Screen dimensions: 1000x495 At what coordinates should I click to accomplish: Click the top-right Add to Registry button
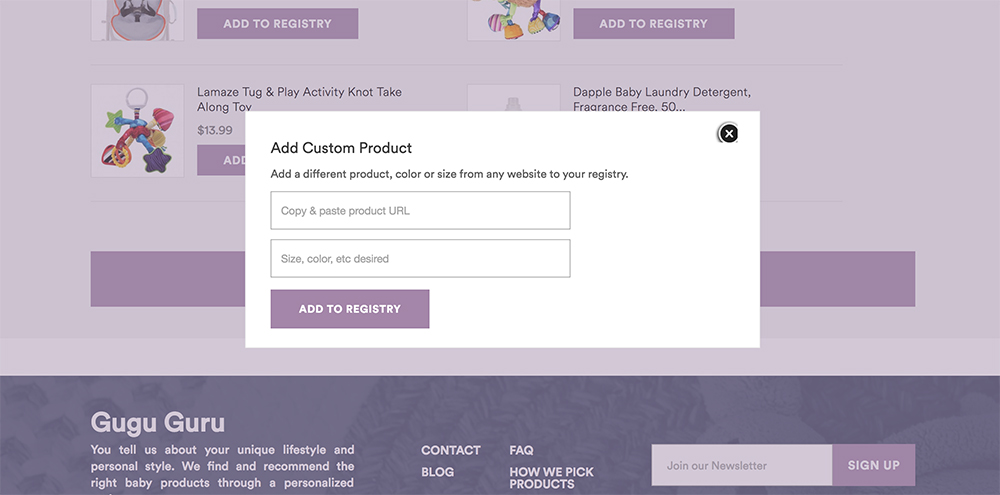point(654,24)
